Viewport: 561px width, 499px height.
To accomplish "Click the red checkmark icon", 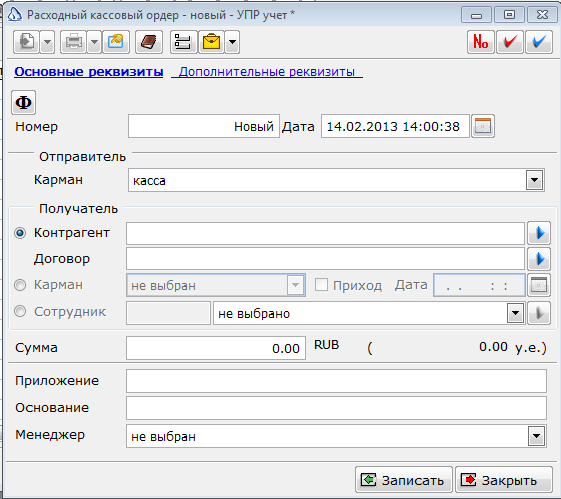I will point(510,42).
